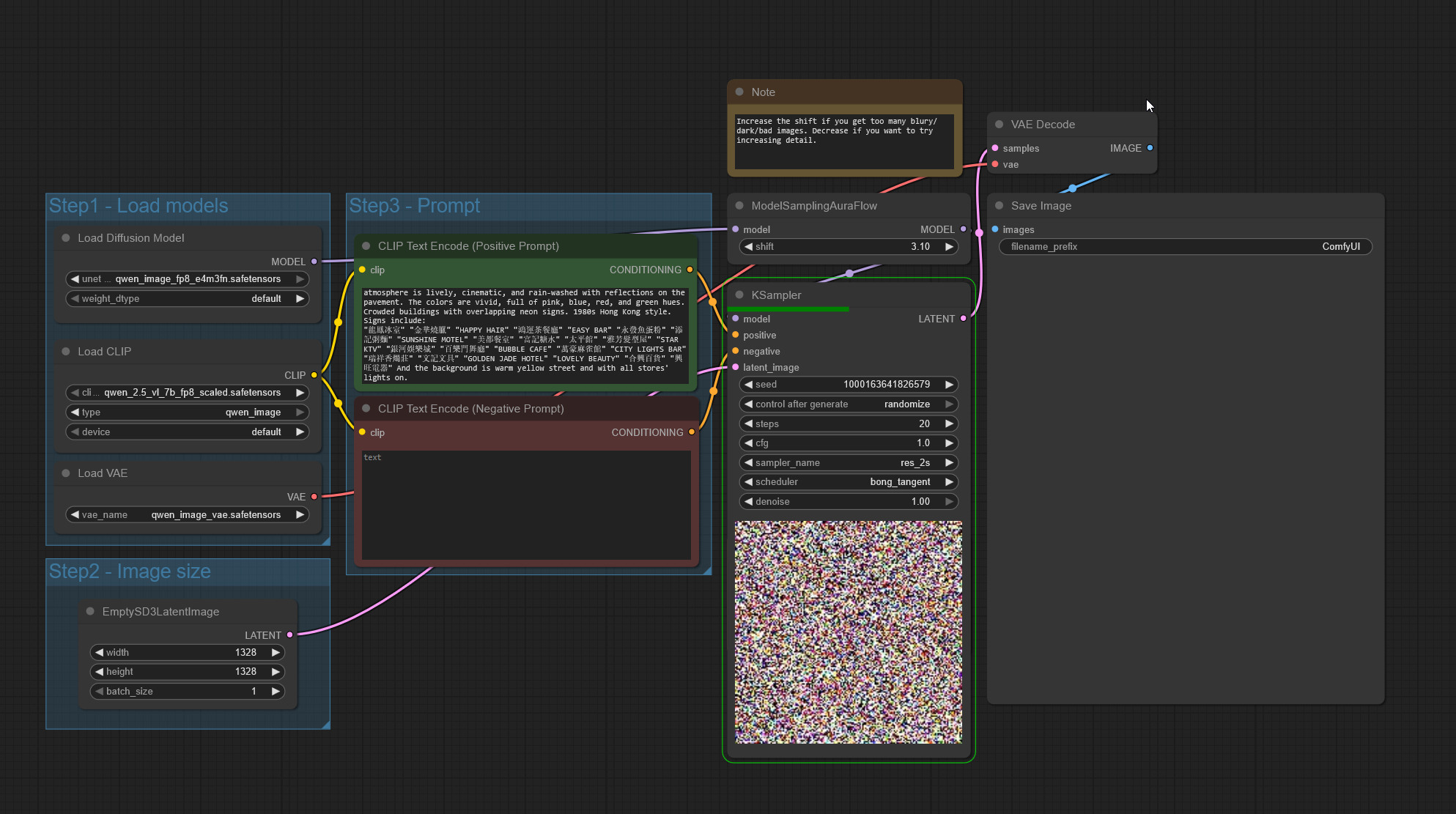Collapse the Load Diffusion Model node dot
The image size is (1456, 814).
[66, 238]
